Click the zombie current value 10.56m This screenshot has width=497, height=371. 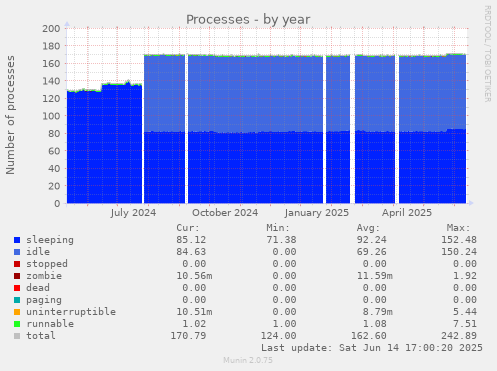tap(194, 276)
